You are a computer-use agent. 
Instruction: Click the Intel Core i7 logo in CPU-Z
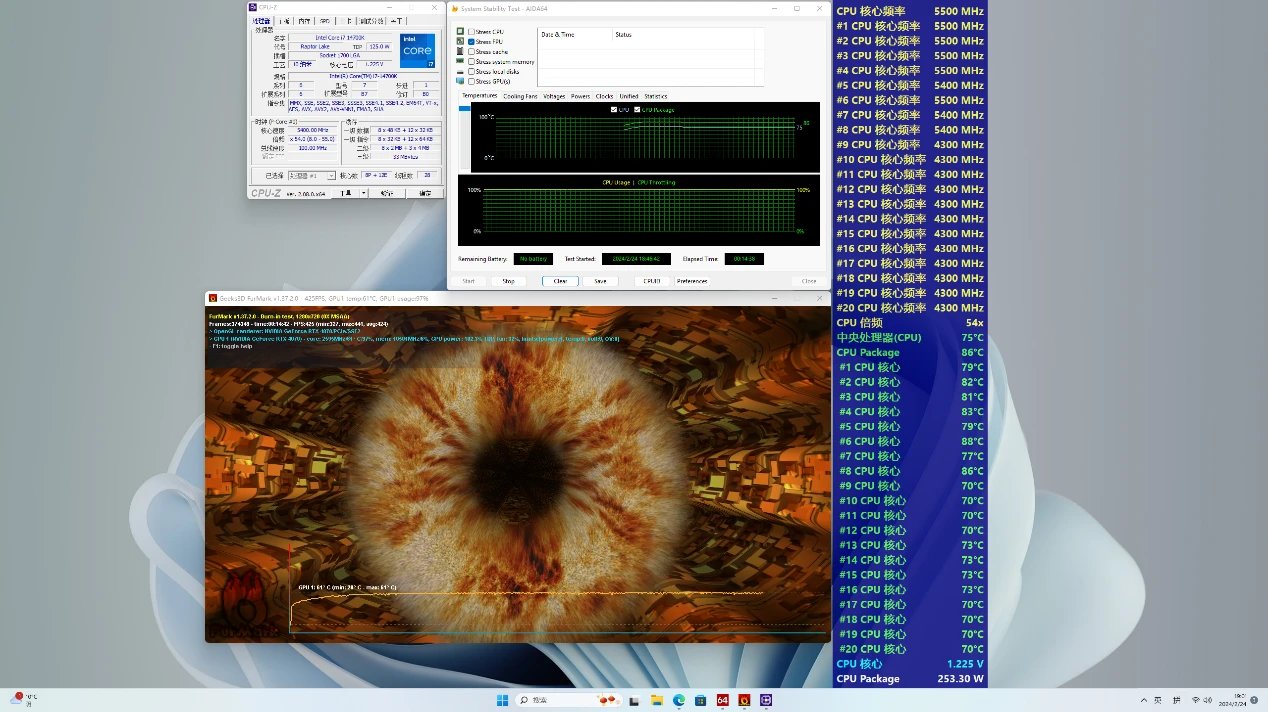tap(417, 51)
